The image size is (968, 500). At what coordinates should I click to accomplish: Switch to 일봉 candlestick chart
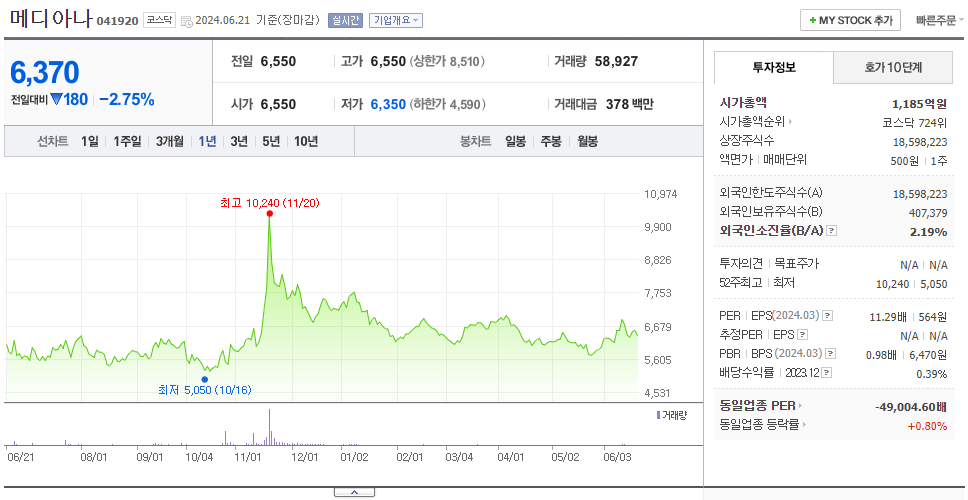pos(515,141)
